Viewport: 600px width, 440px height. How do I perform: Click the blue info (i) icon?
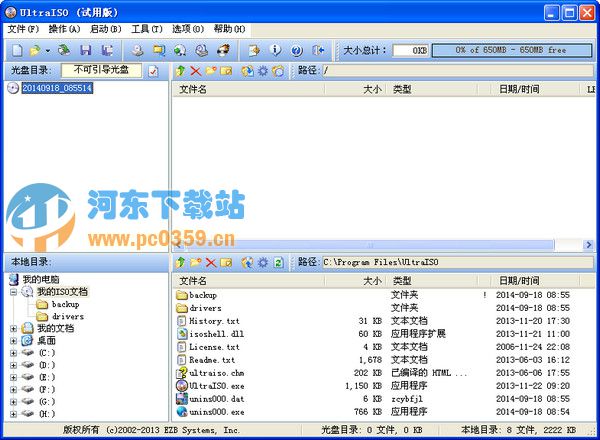(x=275, y=50)
